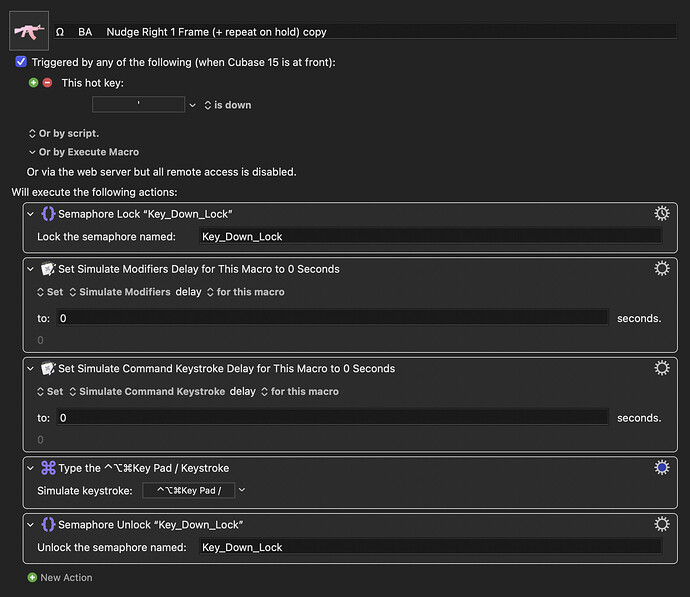Open blue gear menu for Type Keystroke action
Screen dimensions: 690x597
point(661,467)
